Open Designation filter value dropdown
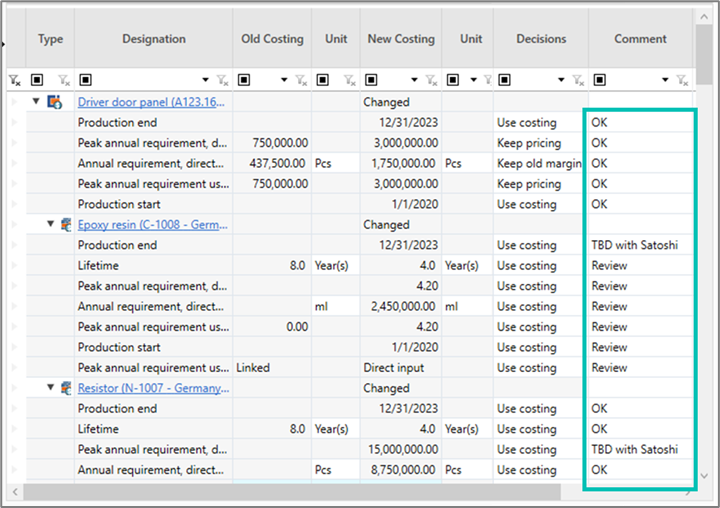 pyautogui.click(x=205, y=80)
